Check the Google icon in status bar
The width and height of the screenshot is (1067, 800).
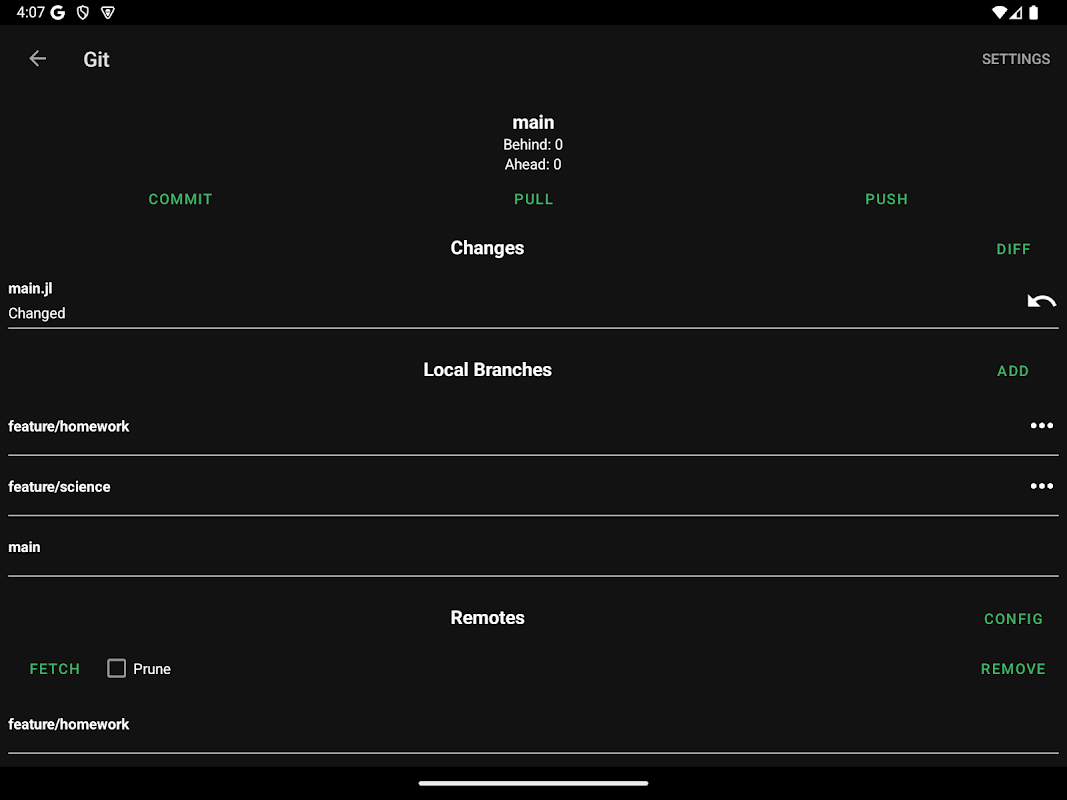[x=58, y=12]
